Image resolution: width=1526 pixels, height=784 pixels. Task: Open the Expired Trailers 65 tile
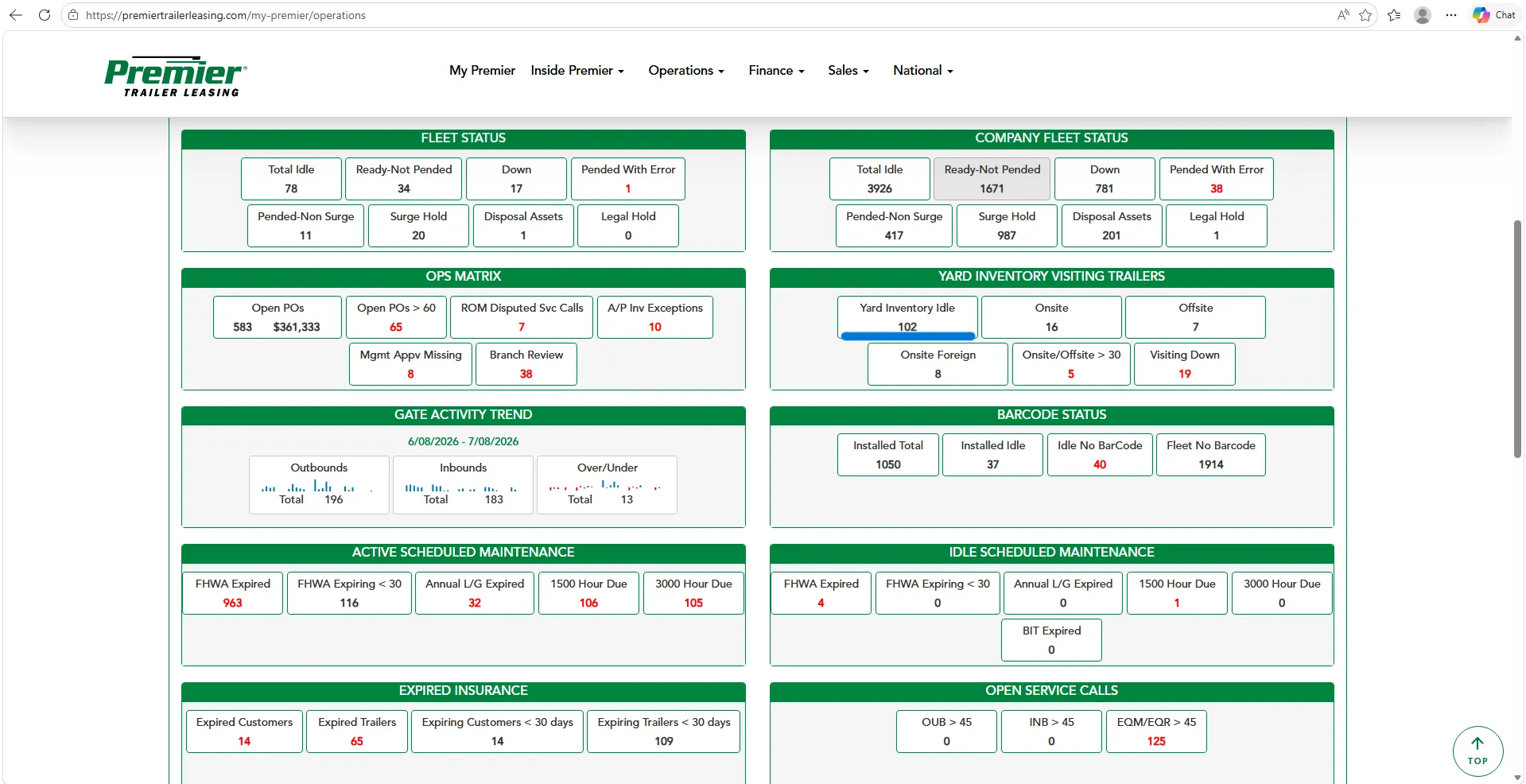(357, 732)
